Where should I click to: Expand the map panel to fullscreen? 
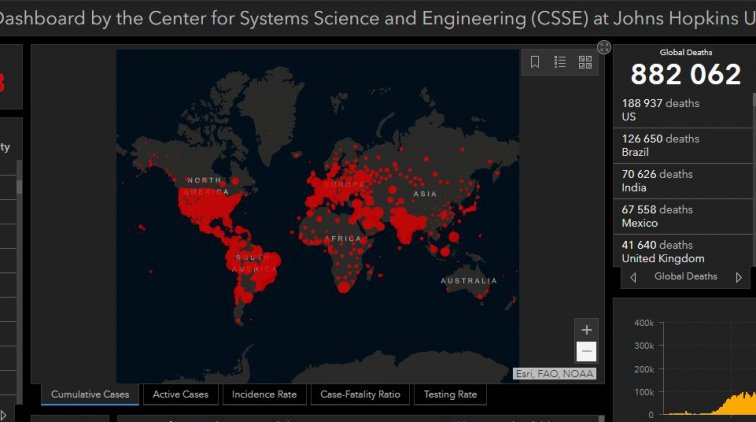pos(604,47)
